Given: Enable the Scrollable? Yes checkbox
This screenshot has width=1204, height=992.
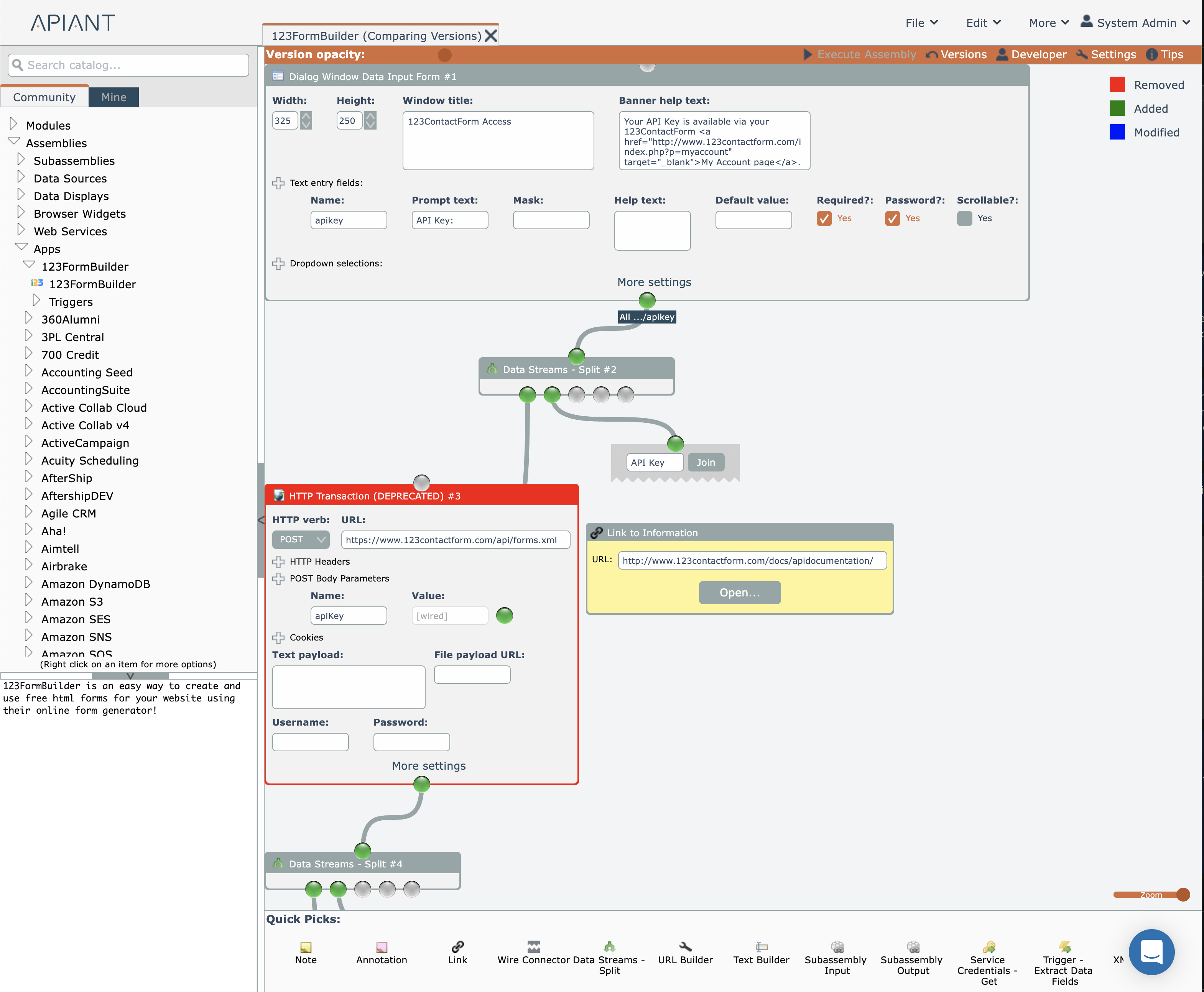Looking at the screenshot, I should (964, 218).
